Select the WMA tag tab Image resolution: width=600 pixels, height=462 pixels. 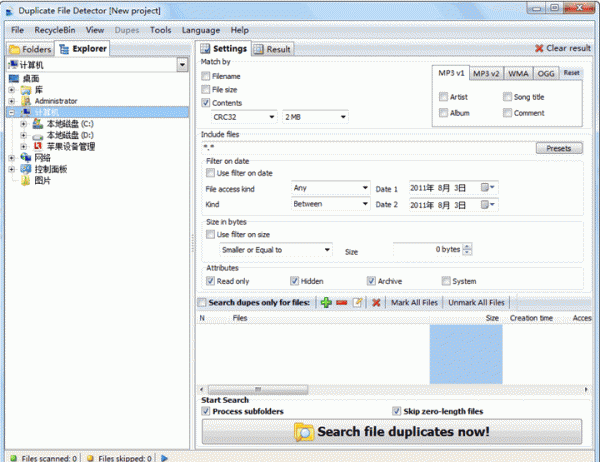coord(518,73)
